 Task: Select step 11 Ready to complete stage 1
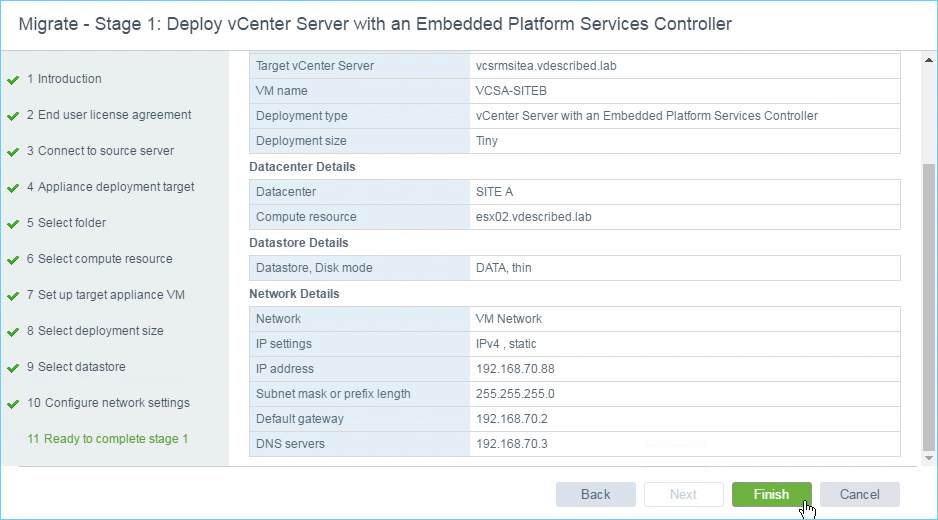coord(108,439)
